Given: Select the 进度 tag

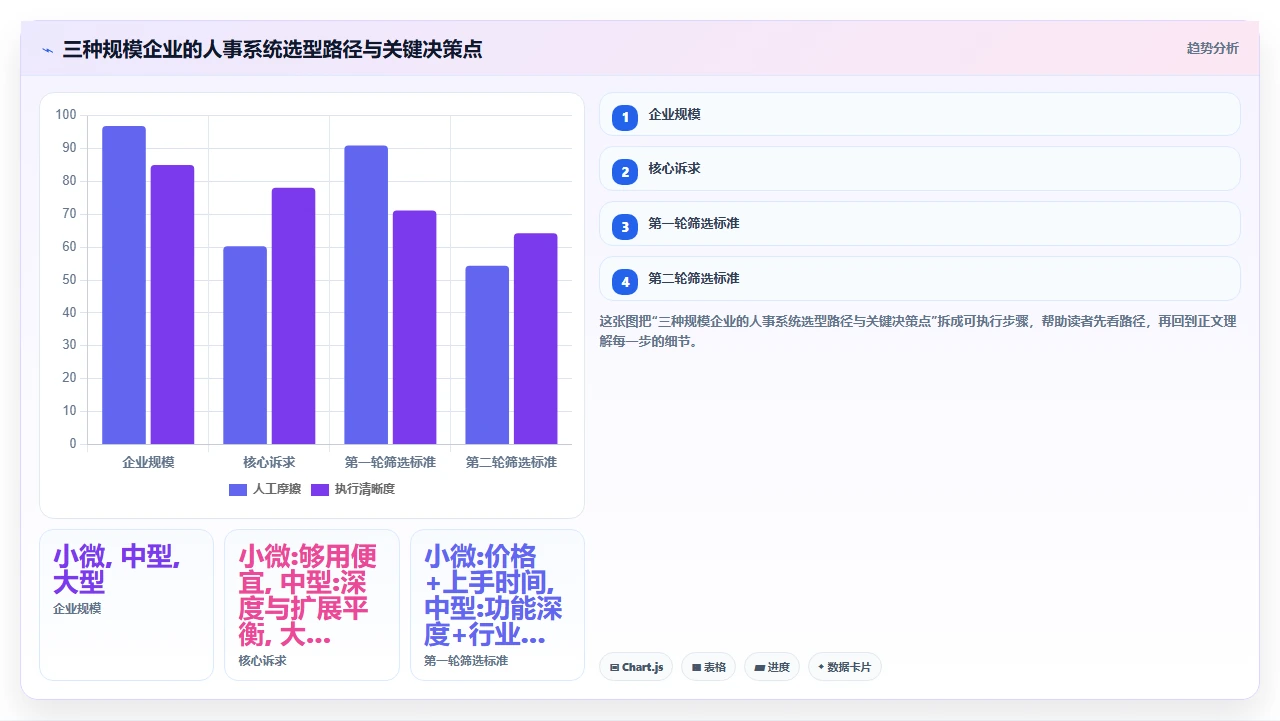Looking at the screenshot, I should (x=771, y=667).
